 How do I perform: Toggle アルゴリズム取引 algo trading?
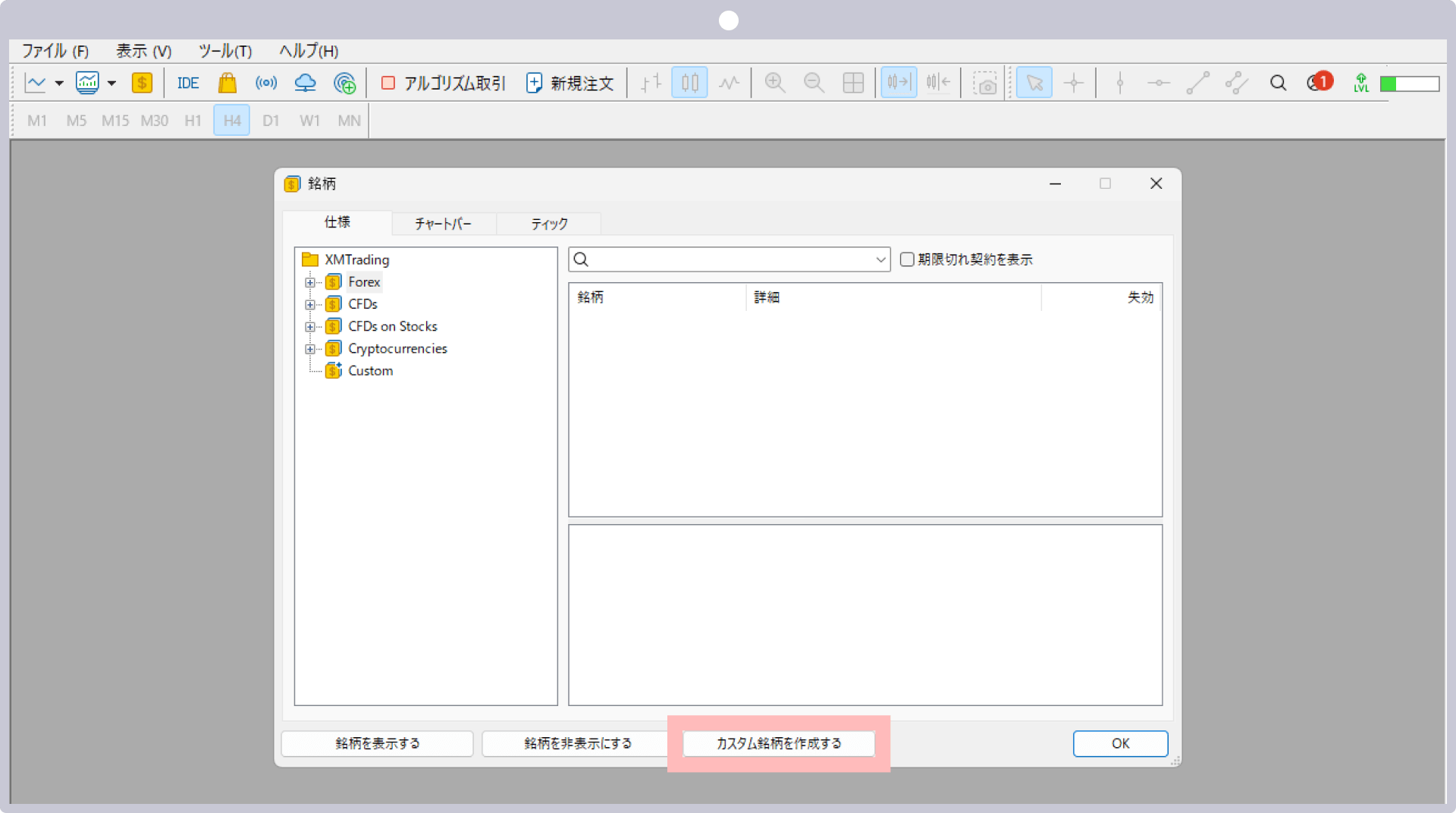point(444,83)
